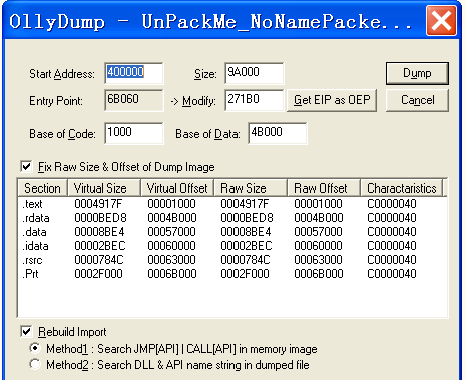466x380 pixels.
Task: Click the OllyDump title bar text
Action: click(210, 21)
